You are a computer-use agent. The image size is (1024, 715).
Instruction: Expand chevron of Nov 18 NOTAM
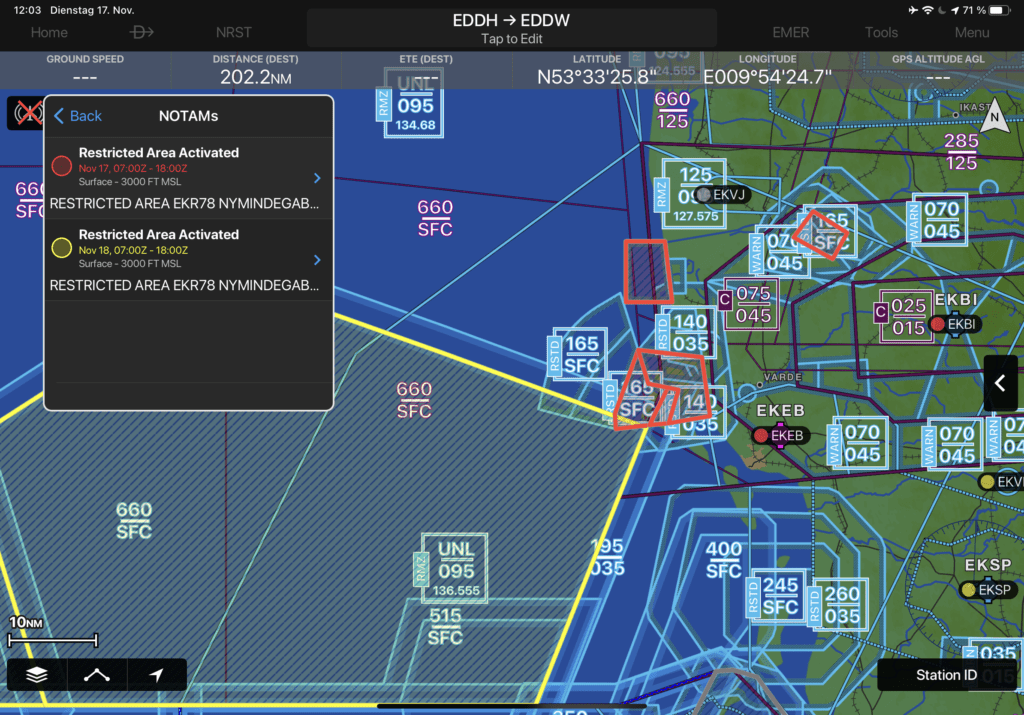tap(317, 260)
